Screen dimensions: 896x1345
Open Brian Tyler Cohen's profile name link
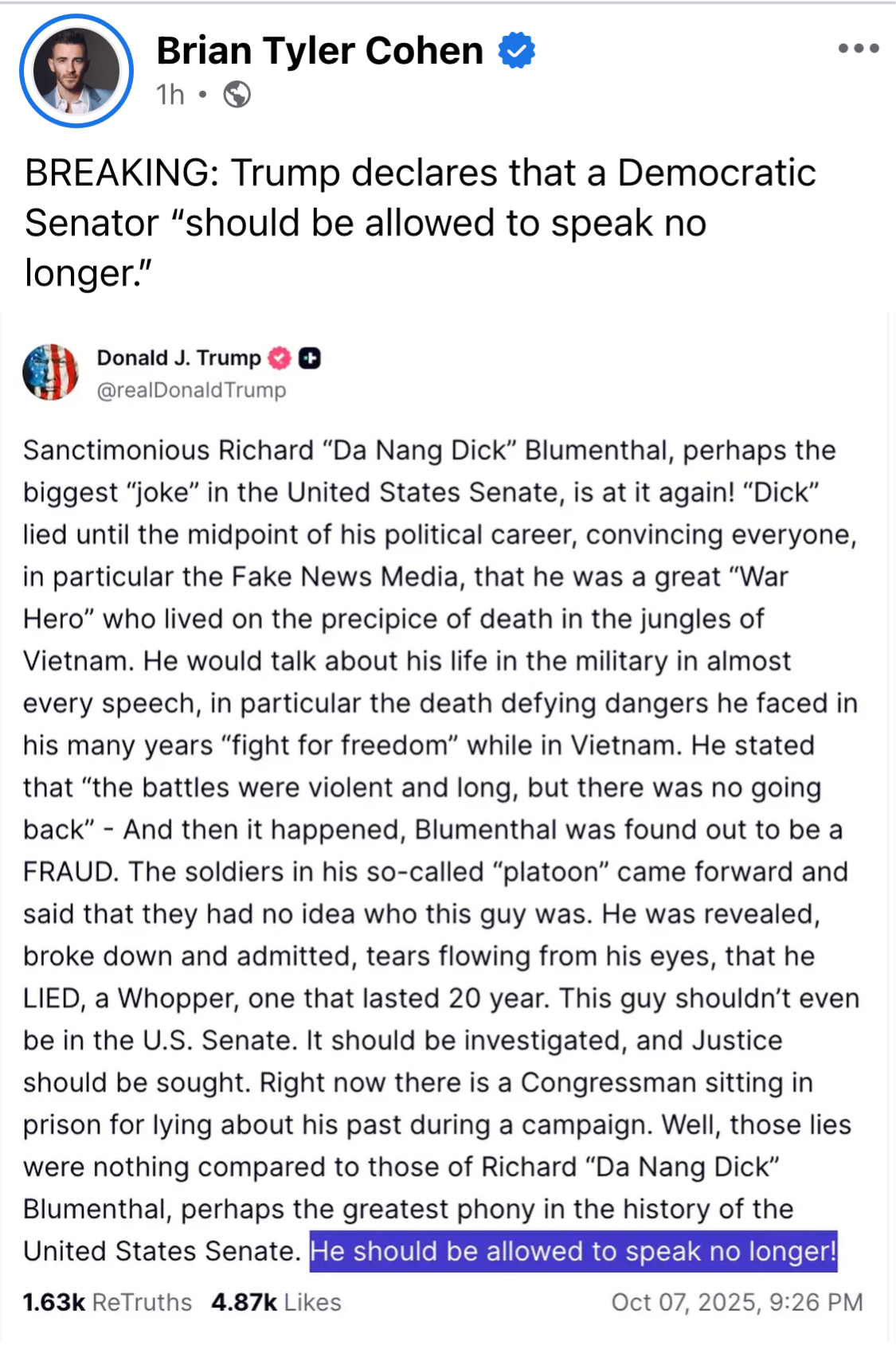click(319, 51)
